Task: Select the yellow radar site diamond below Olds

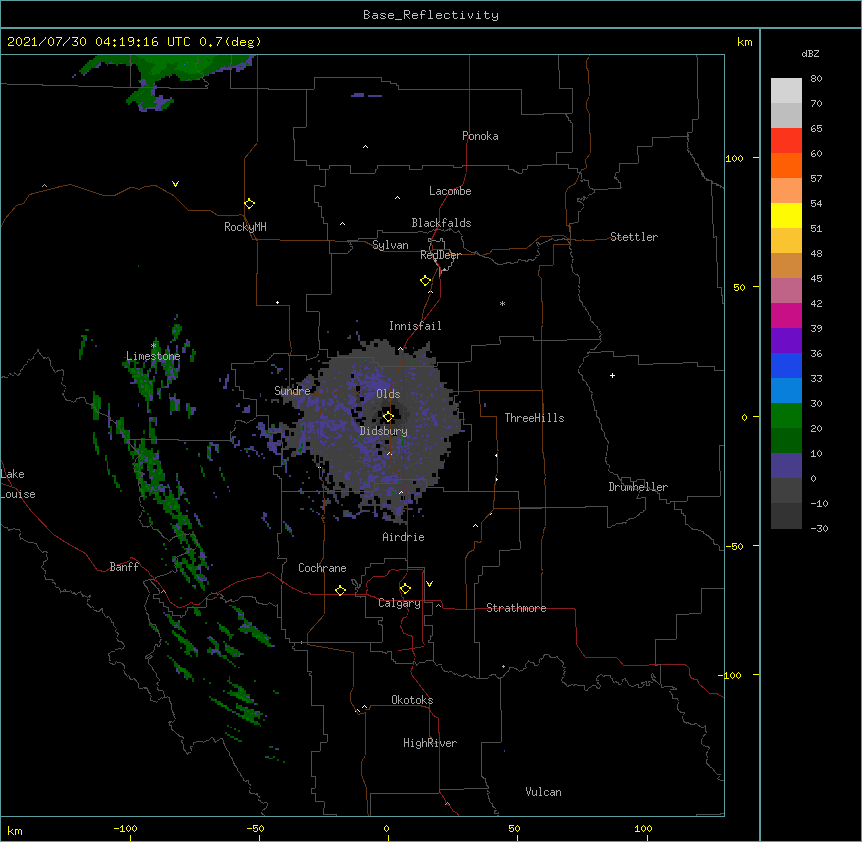Action: click(388, 416)
